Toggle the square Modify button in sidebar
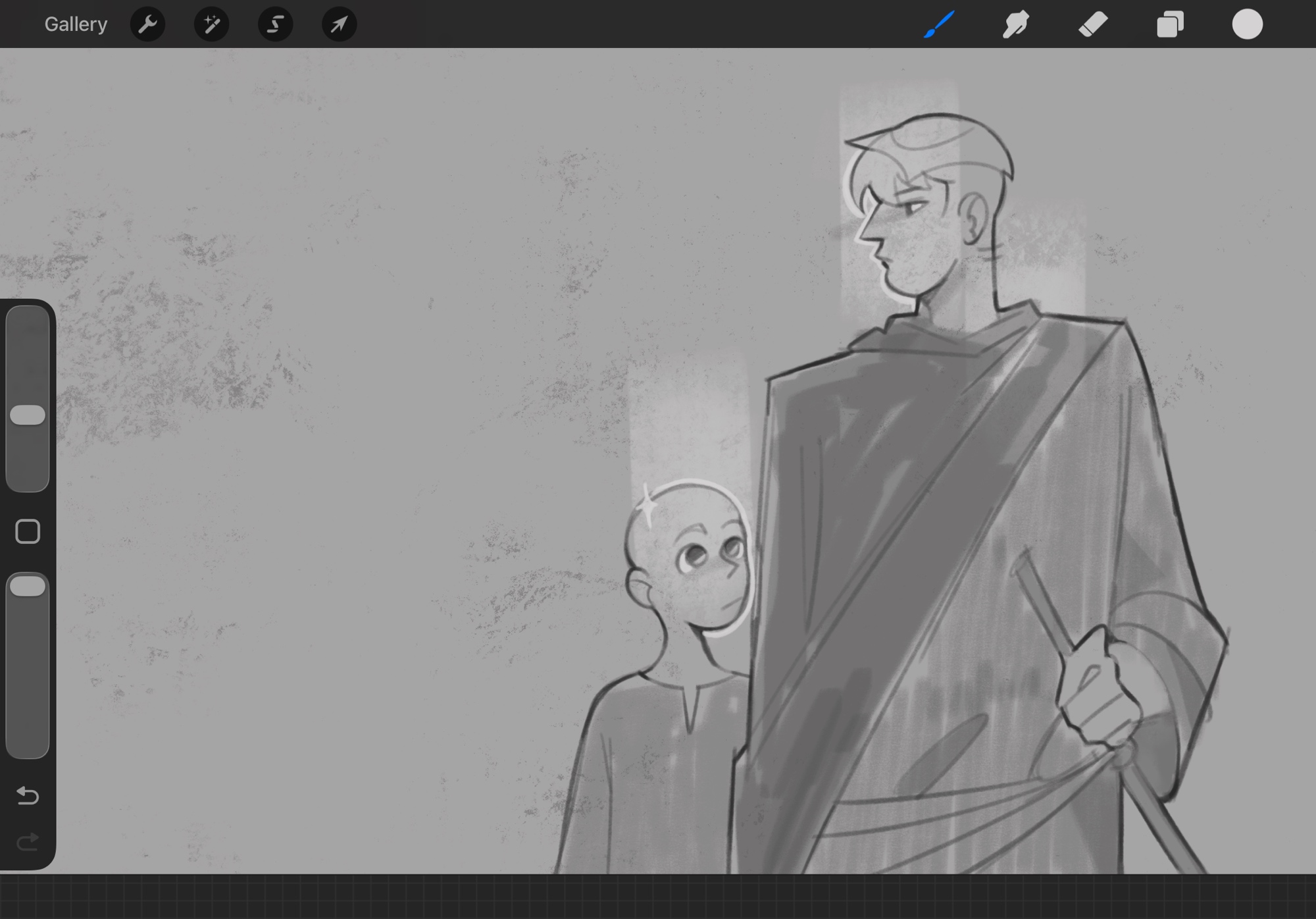Viewport: 1316px width, 919px height. tap(28, 531)
